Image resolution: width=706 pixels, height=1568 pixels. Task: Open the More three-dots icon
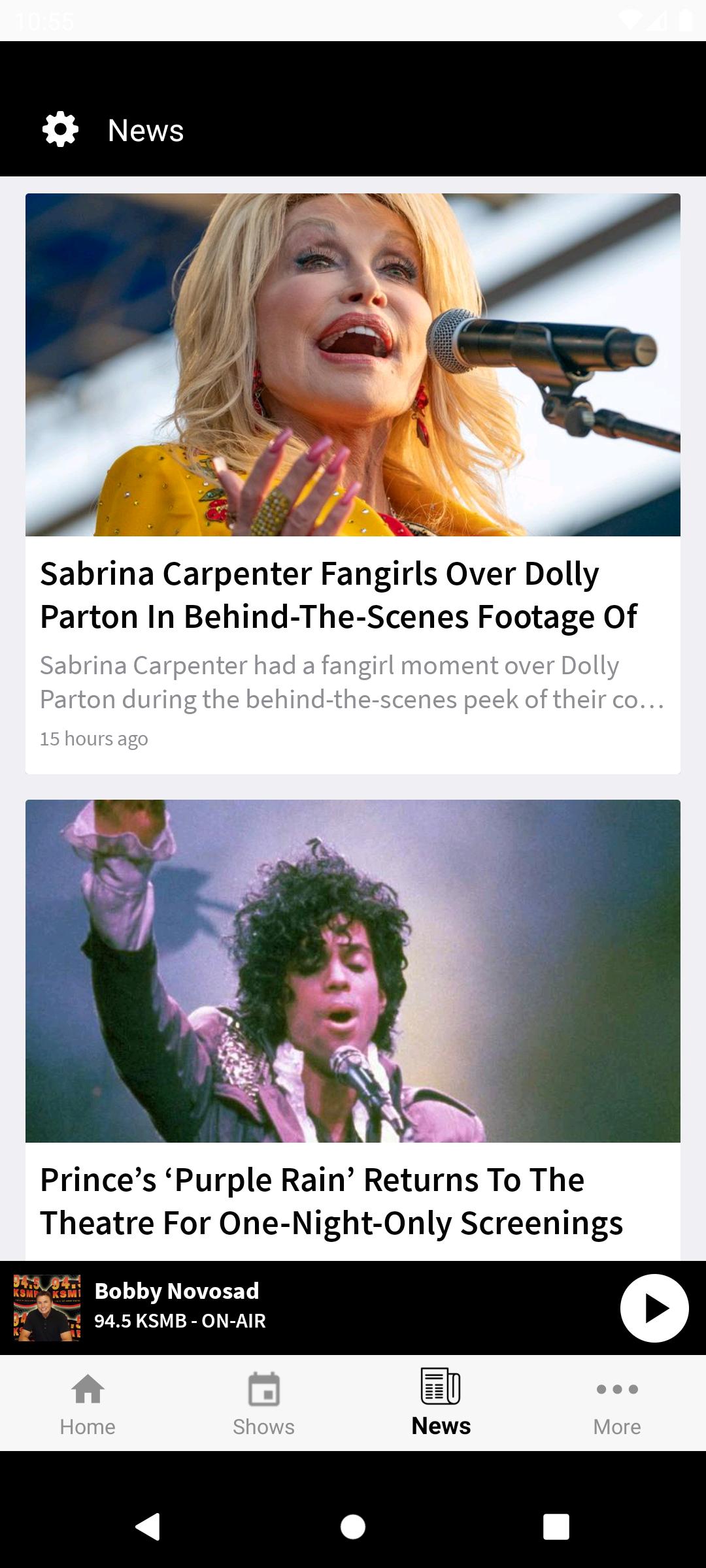coord(617,1389)
